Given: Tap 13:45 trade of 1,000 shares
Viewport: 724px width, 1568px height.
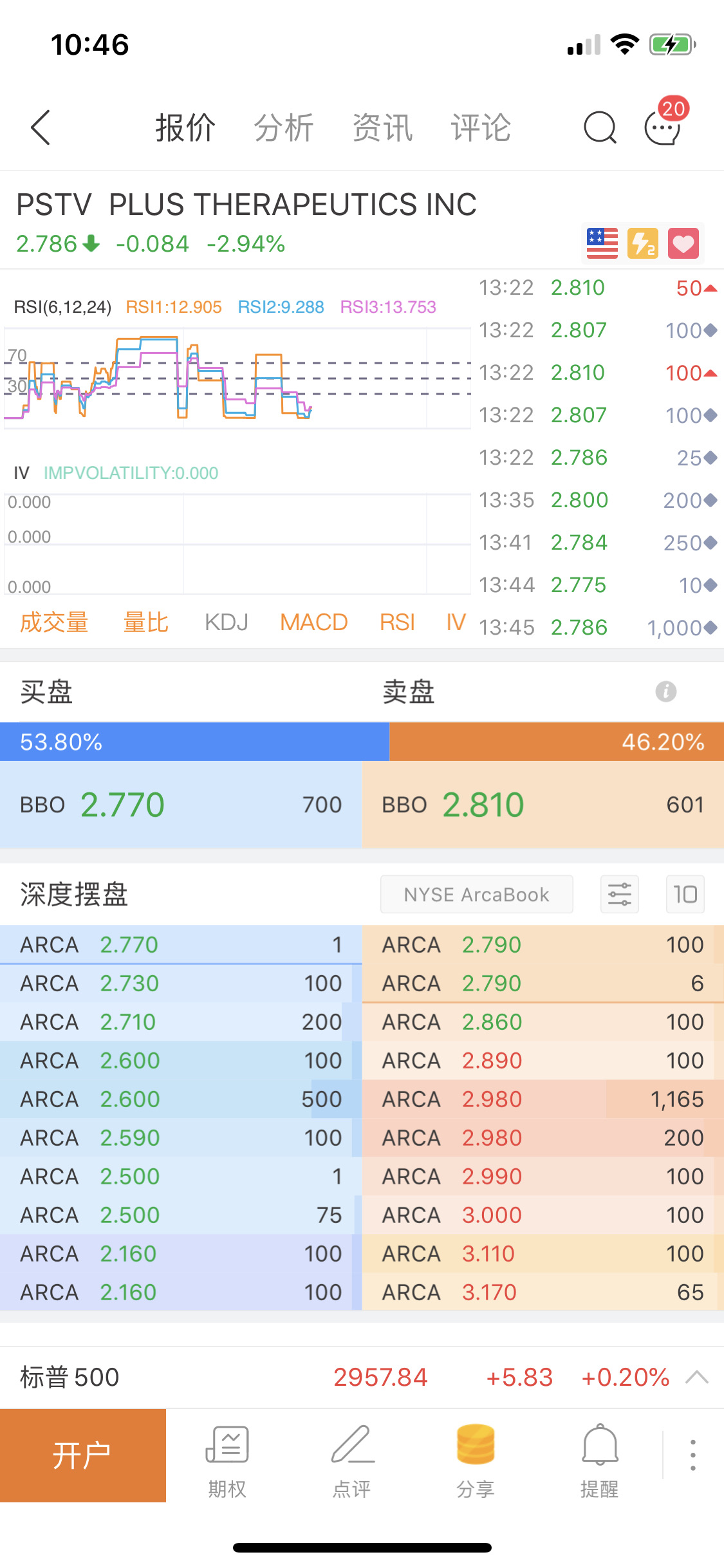Looking at the screenshot, I should click(x=598, y=628).
